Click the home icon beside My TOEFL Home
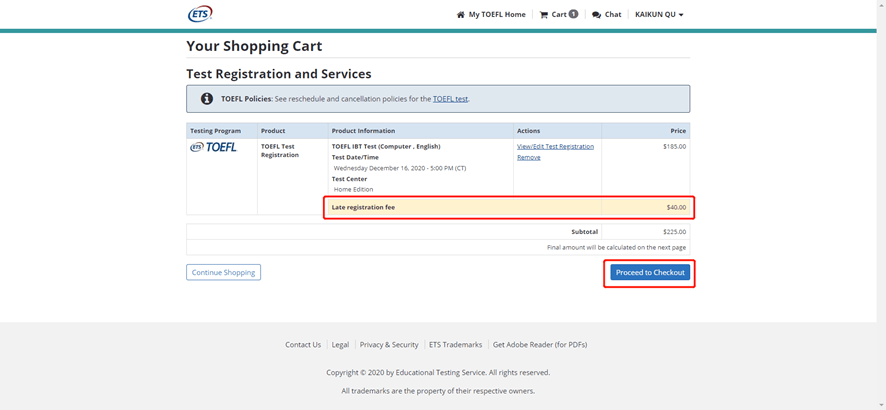Image resolution: width=886 pixels, height=410 pixels. (461, 15)
